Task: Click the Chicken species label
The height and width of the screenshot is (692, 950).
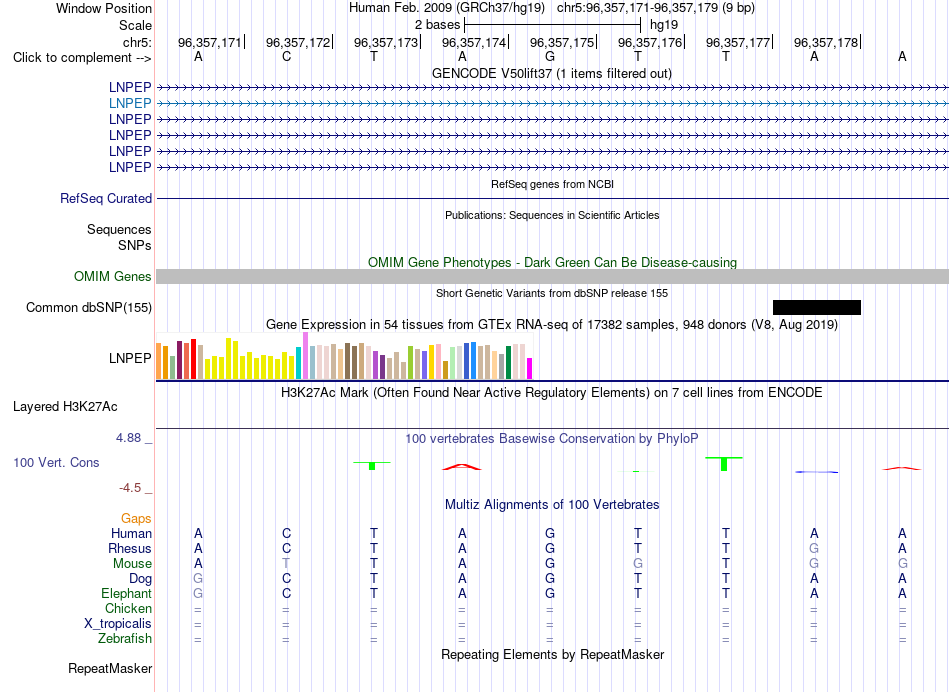Action: coord(128,608)
